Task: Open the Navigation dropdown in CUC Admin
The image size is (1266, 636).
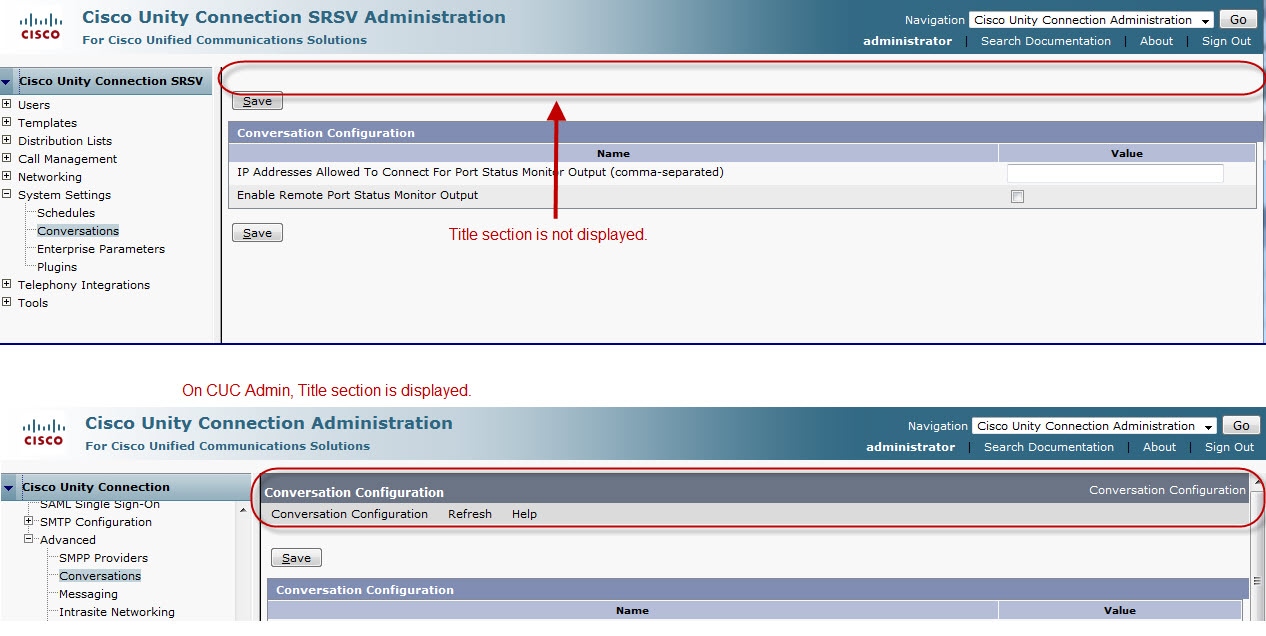Action: (1094, 426)
